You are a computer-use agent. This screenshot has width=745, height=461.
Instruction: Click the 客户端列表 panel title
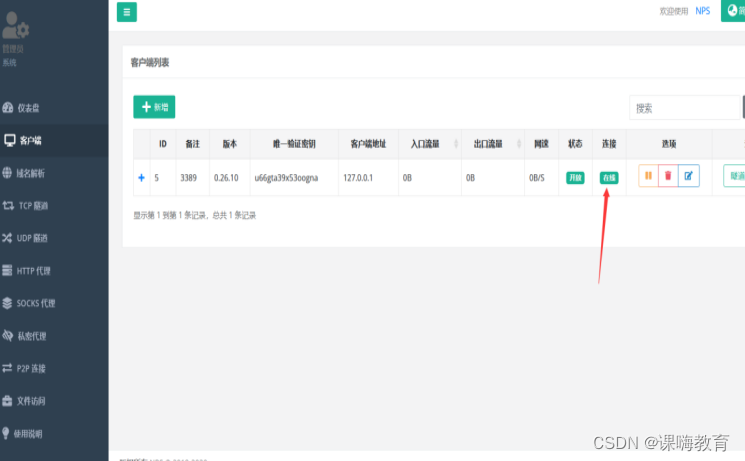[150, 62]
